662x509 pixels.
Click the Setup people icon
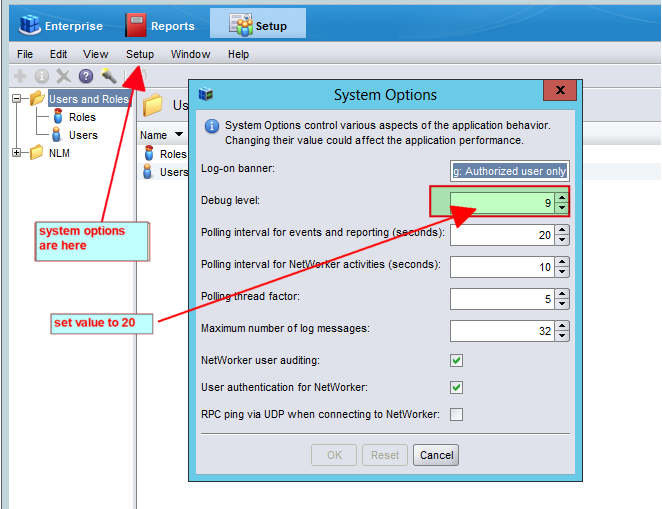point(241,24)
